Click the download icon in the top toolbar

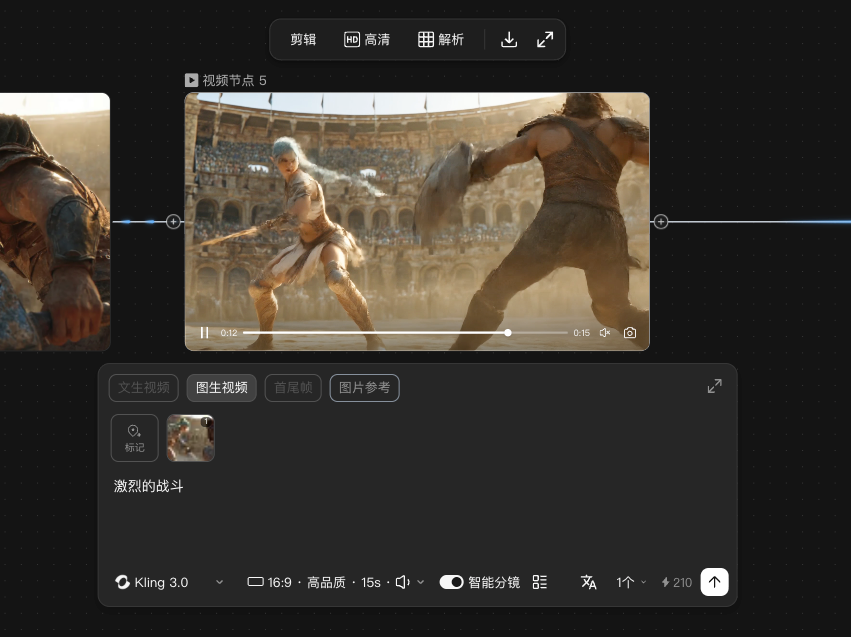[509, 39]
